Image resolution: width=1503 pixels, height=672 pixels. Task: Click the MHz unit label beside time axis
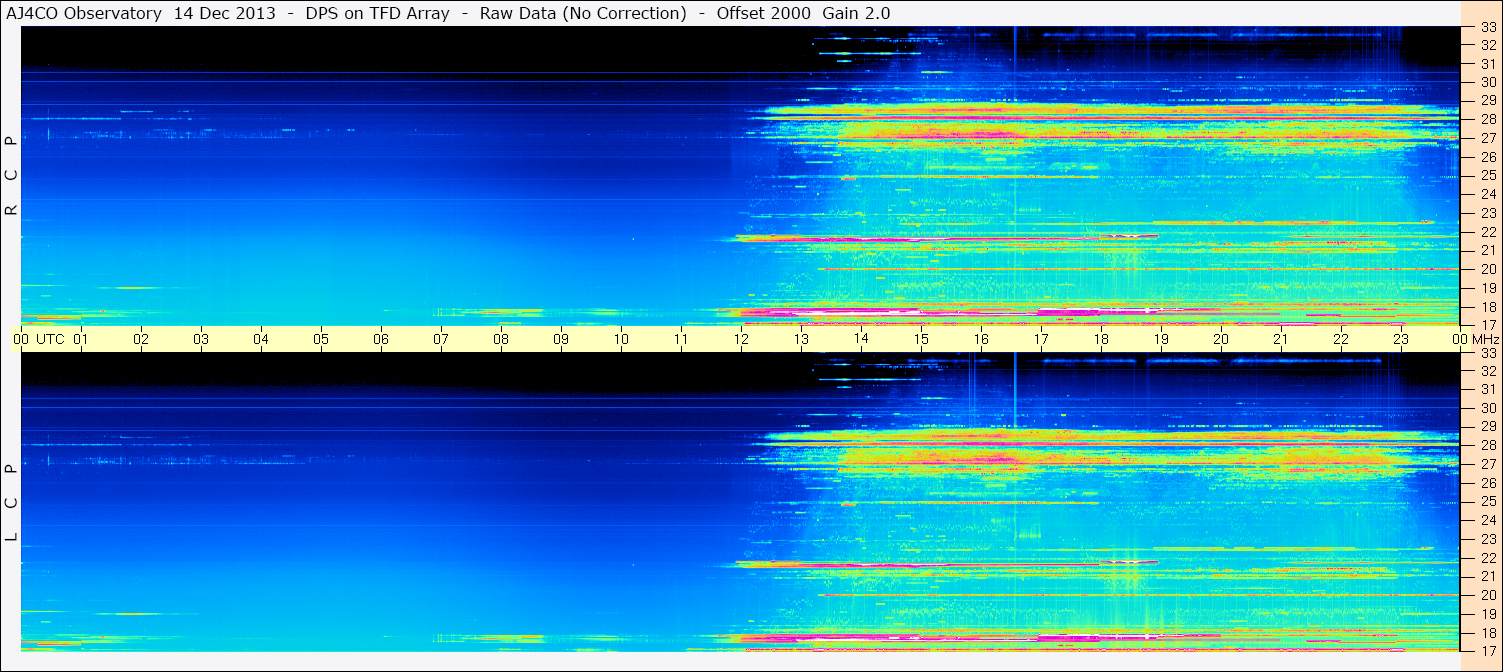coord(1485,339)
